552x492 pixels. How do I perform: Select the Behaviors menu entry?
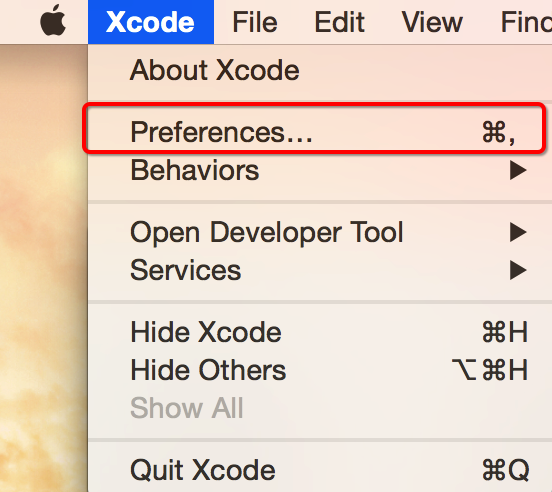(194, 170)
